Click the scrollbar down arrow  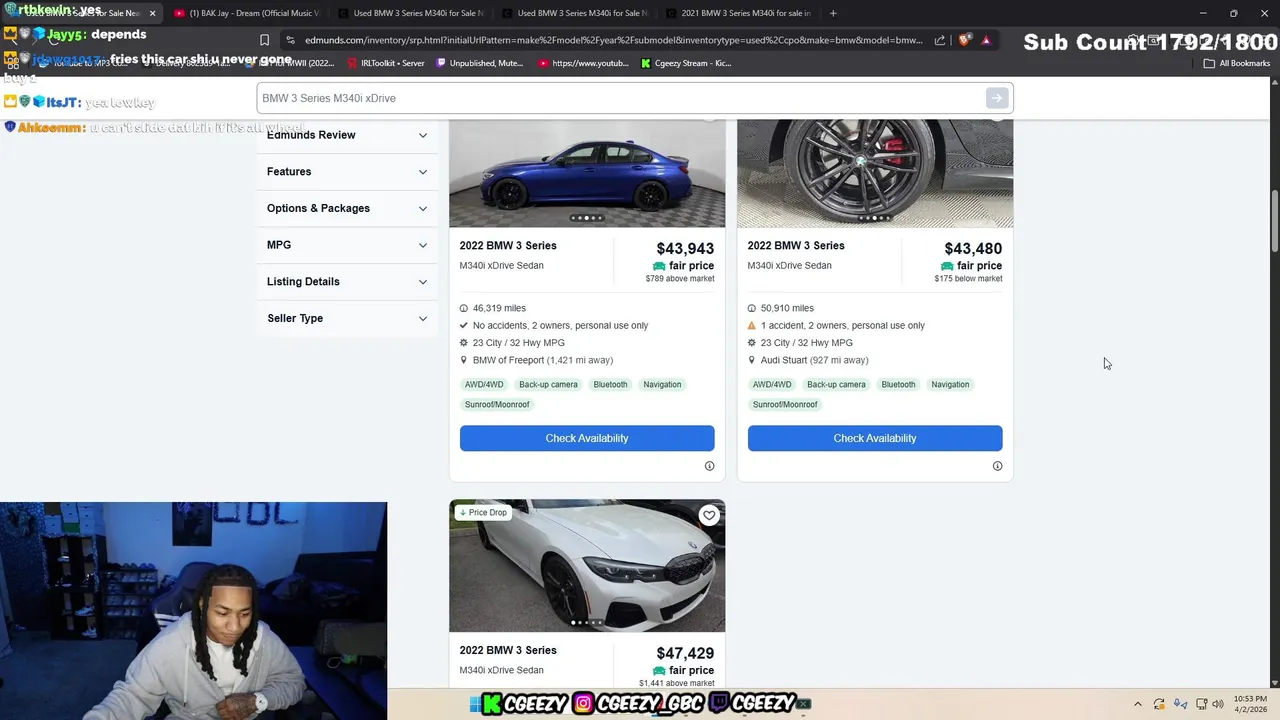(x=1274, y=683)
